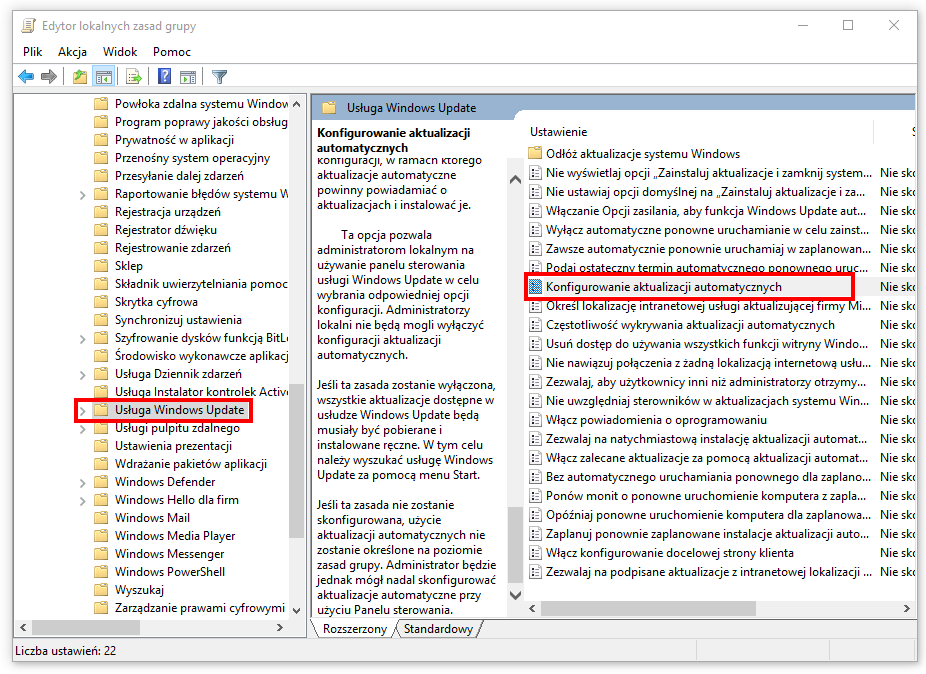
Task: Select Synchronizuj ustawienia folder
Action: coord(178,320)
